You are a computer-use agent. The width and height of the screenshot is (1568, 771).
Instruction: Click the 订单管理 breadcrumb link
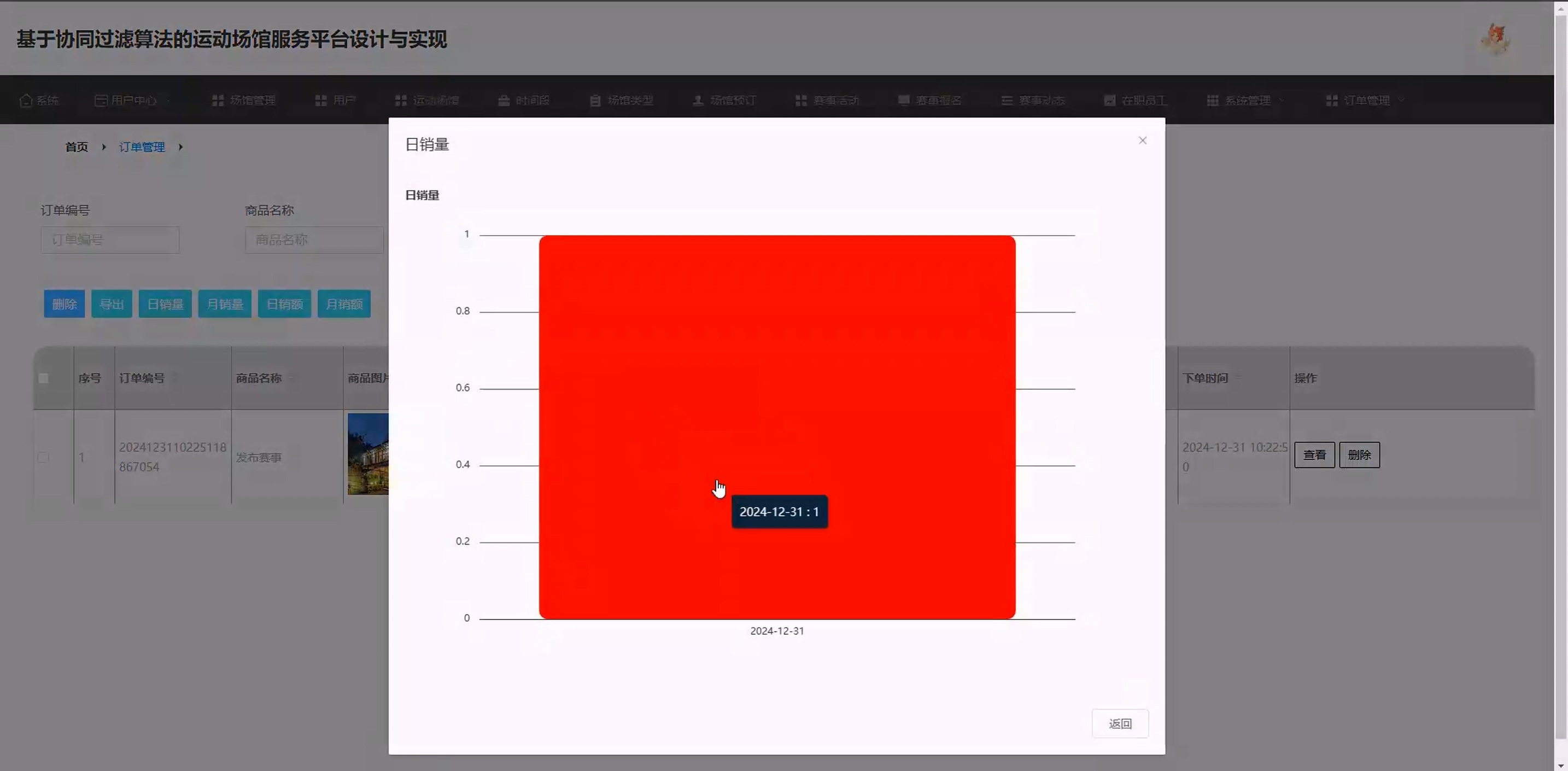click(x=142, y=147)
